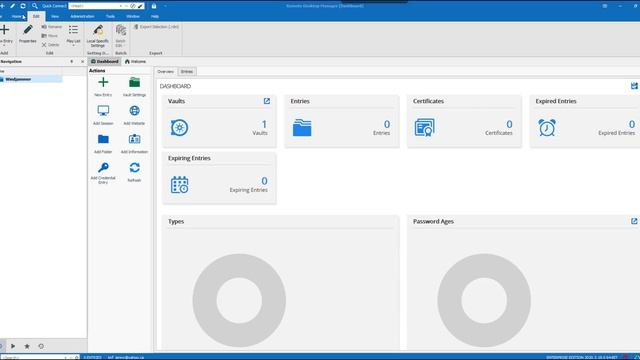
Task: Click the save icon beside the DASHBOARD heading
Action: (634, 86)
